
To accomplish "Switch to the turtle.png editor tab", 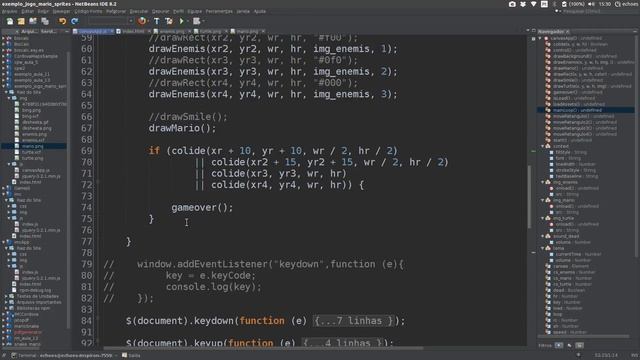I will (210, 31).
